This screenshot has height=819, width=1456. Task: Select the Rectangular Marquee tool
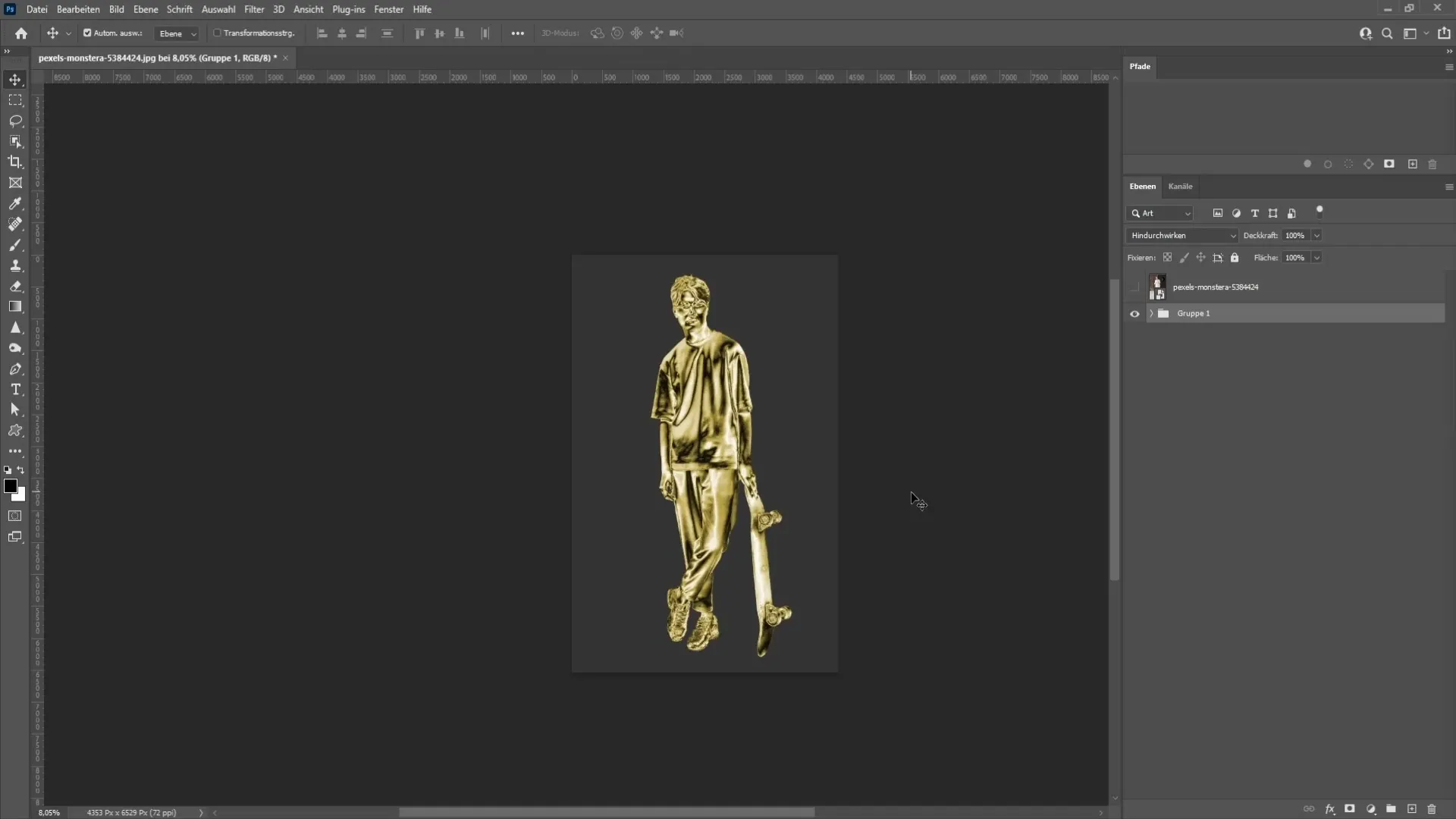[15, 100]
